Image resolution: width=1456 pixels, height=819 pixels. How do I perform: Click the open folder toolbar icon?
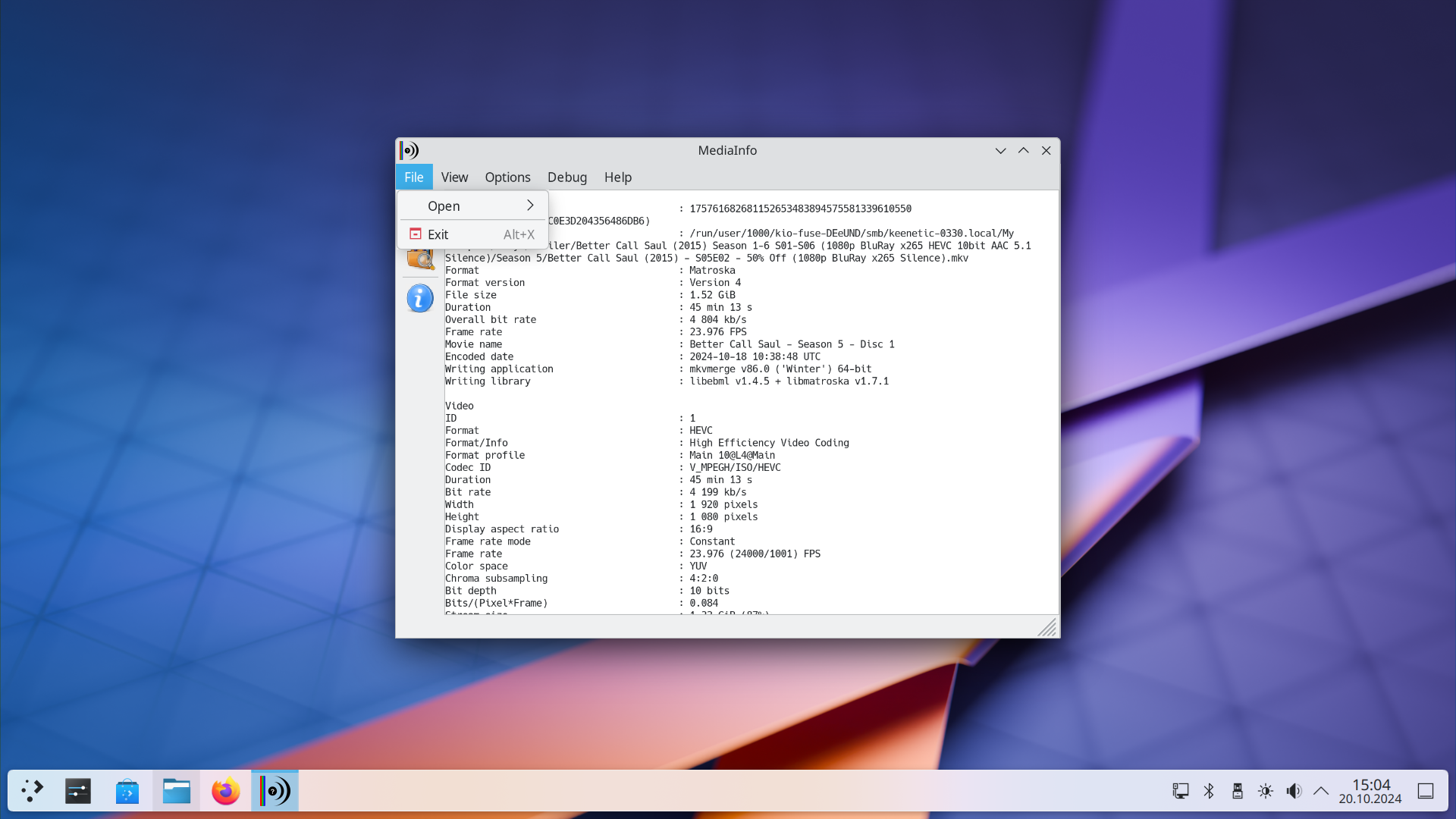[x=420, y=259]
